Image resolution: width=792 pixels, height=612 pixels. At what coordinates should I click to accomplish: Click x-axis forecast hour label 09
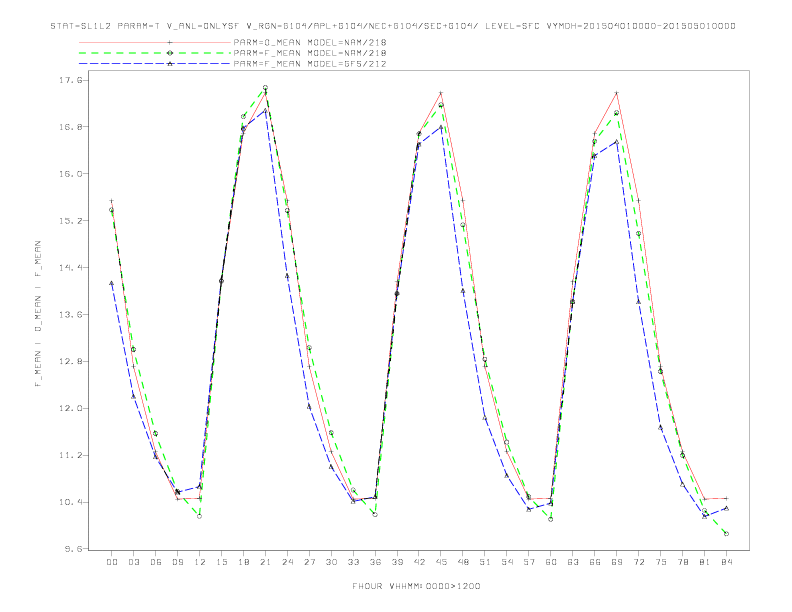coord(178,562)
